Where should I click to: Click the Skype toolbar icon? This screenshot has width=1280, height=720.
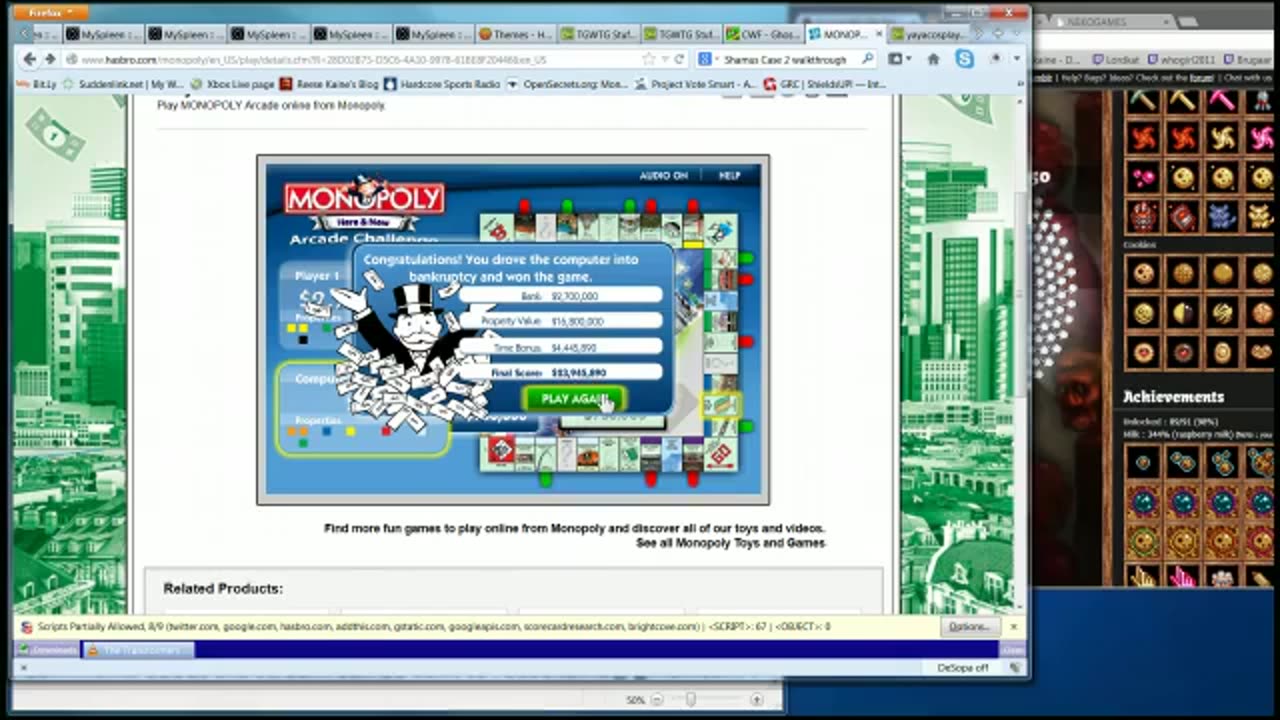(964, 60)
